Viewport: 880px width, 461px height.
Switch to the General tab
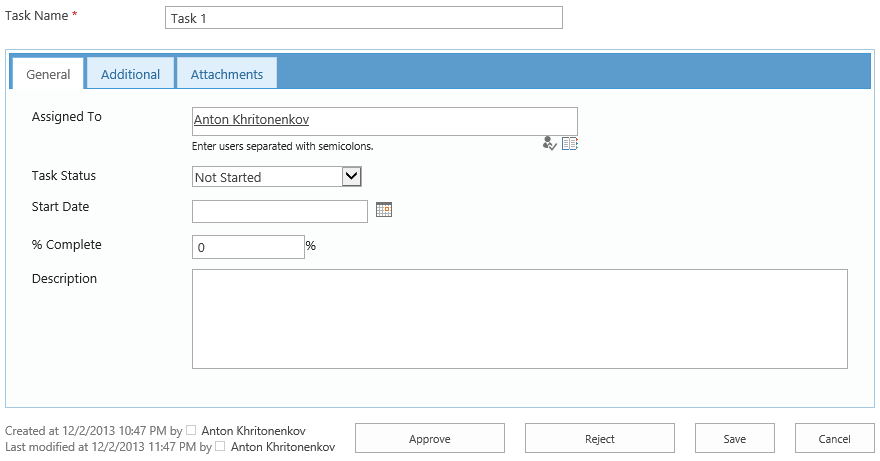(48, 74)
